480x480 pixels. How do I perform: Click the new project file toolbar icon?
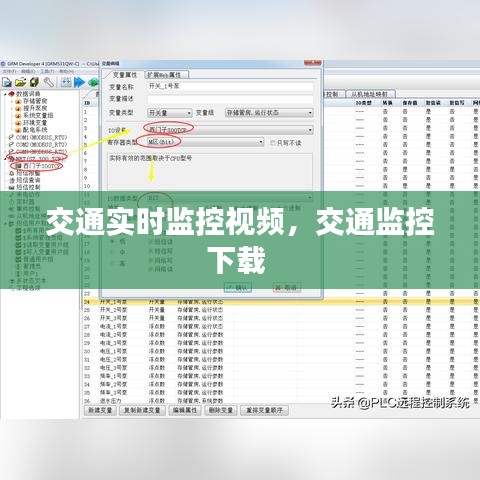coord(7,82)
